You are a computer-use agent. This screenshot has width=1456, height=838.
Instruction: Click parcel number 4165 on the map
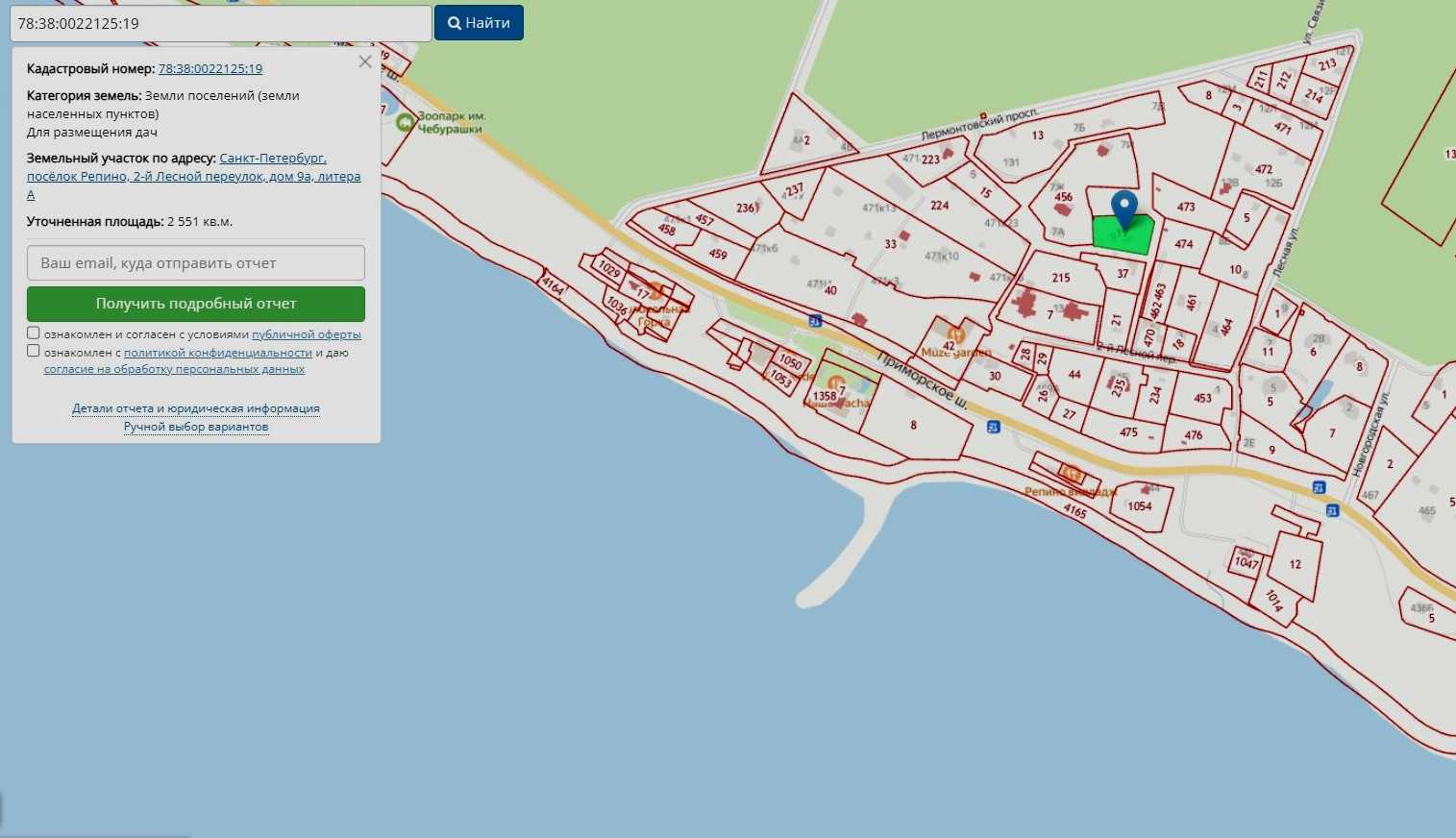click(1075, 511)
